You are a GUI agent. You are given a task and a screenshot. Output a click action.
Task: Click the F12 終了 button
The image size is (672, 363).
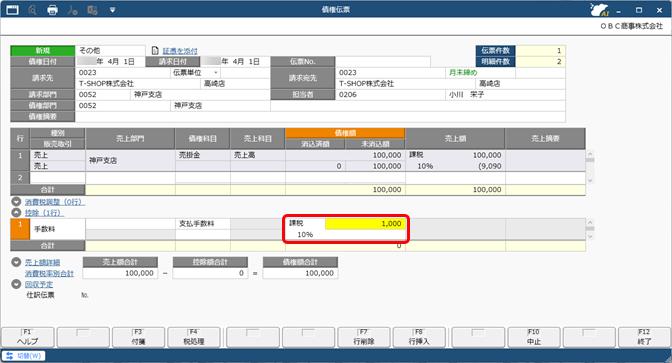click(x=645, y=337)
